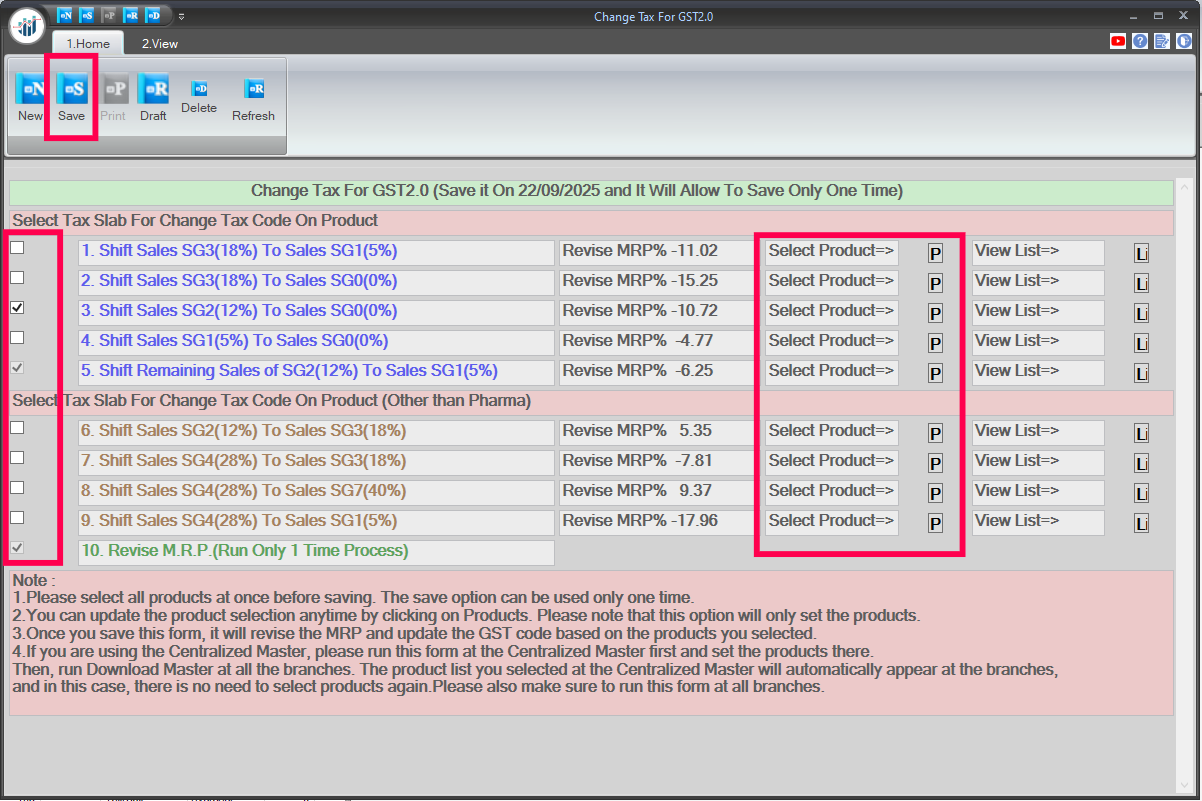Click the blue question mark help icon

(x=1140, y=41)
